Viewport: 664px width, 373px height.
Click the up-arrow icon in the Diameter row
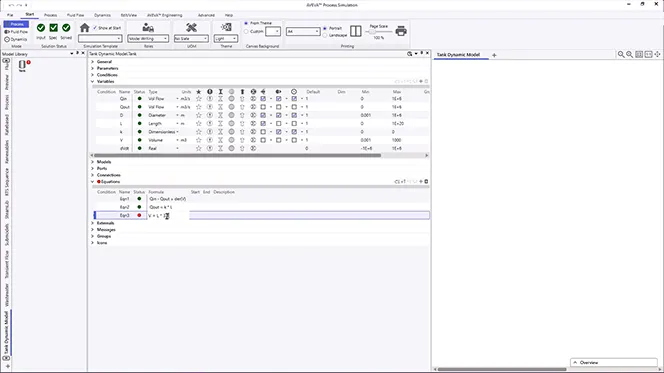242,115
